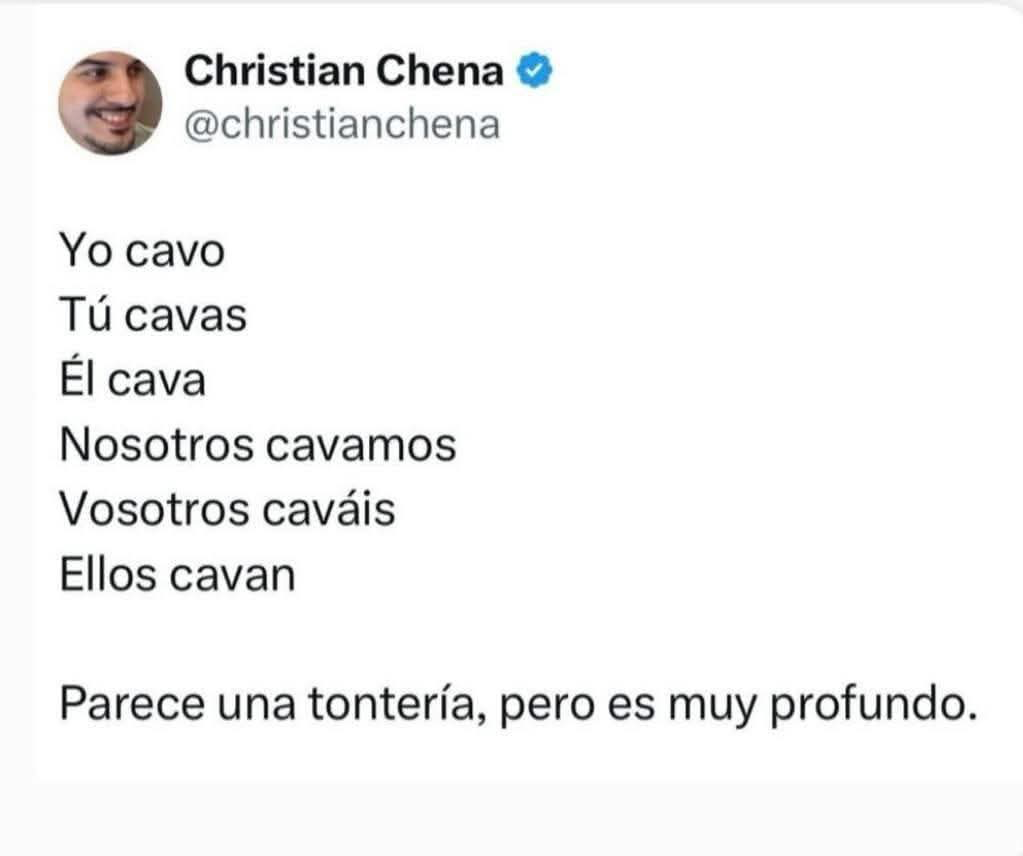Click the line "Yo cavo"
This screenshot has height=856, width=1023.
click(142, 250)
